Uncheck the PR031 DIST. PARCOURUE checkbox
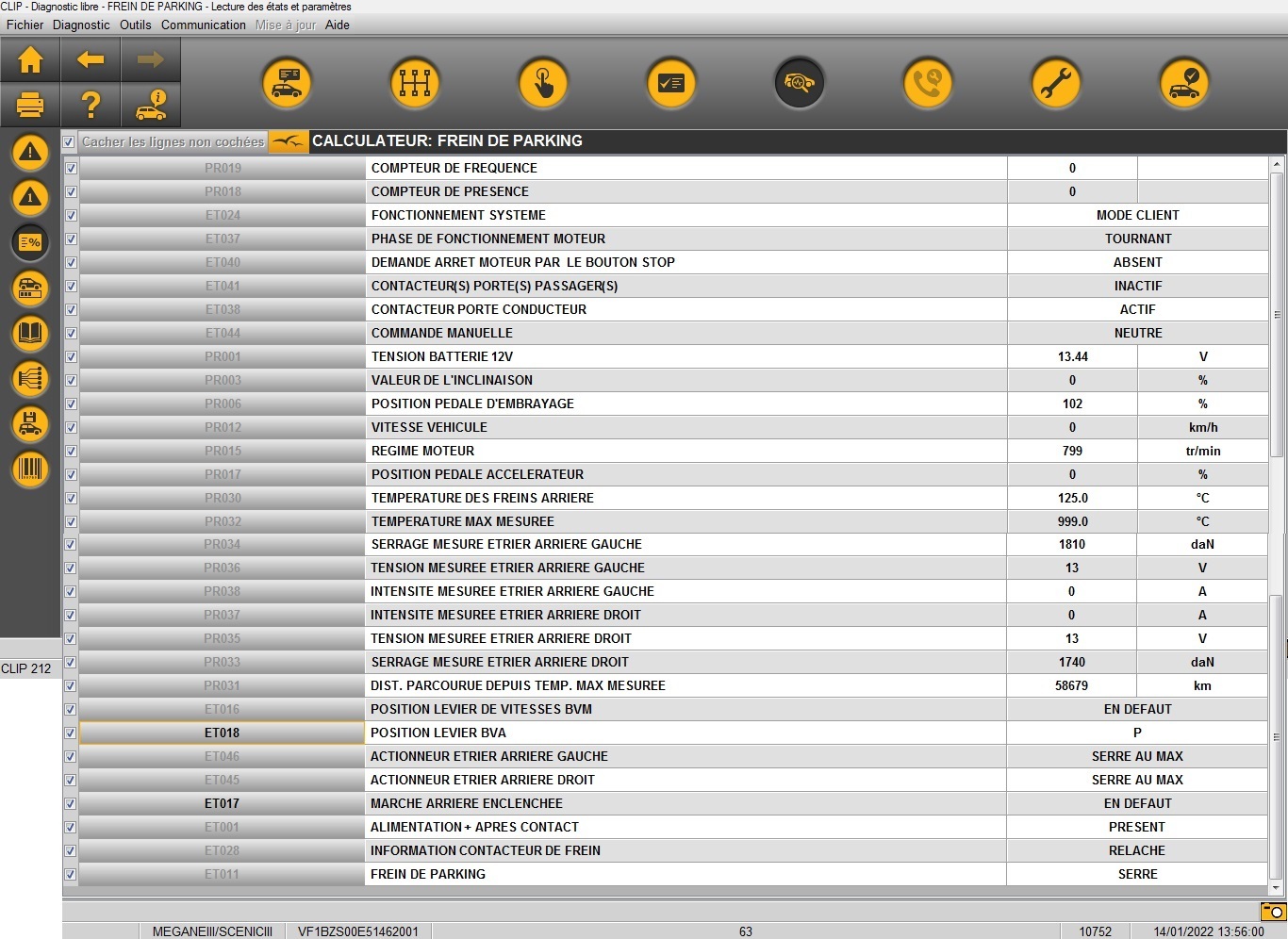This screenshot has width=1288, height=939. 71,685
